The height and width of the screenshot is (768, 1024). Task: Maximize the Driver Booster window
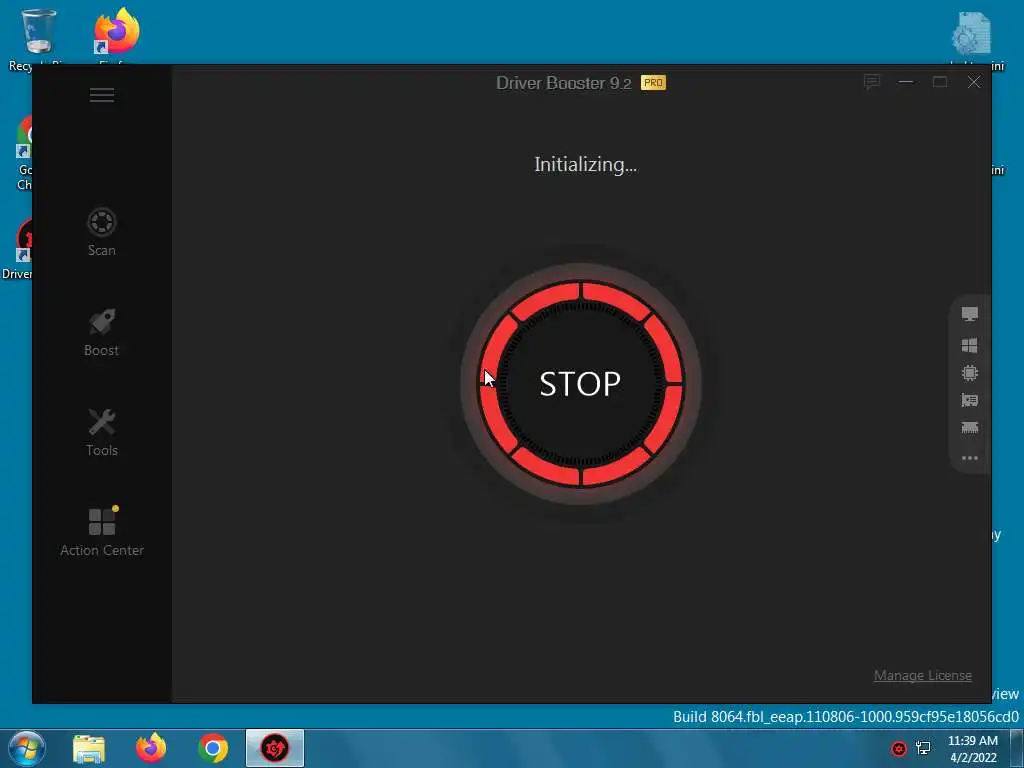click(x=940, y=82)
